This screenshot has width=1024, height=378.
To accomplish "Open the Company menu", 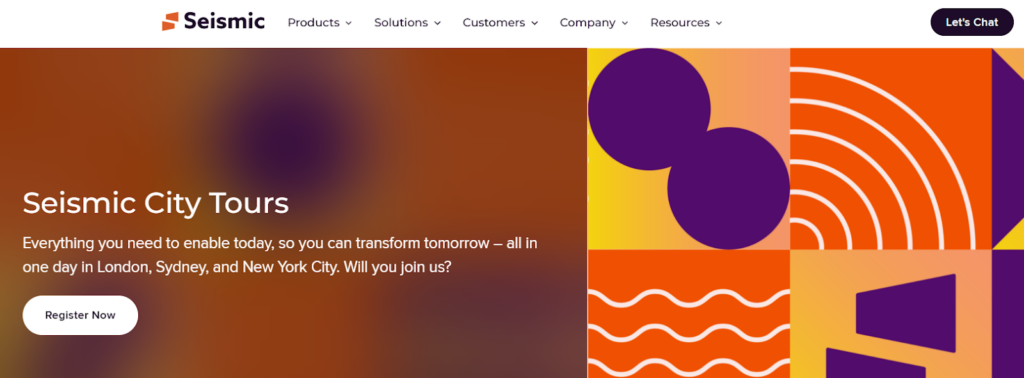I will click(x=594, y=23).
